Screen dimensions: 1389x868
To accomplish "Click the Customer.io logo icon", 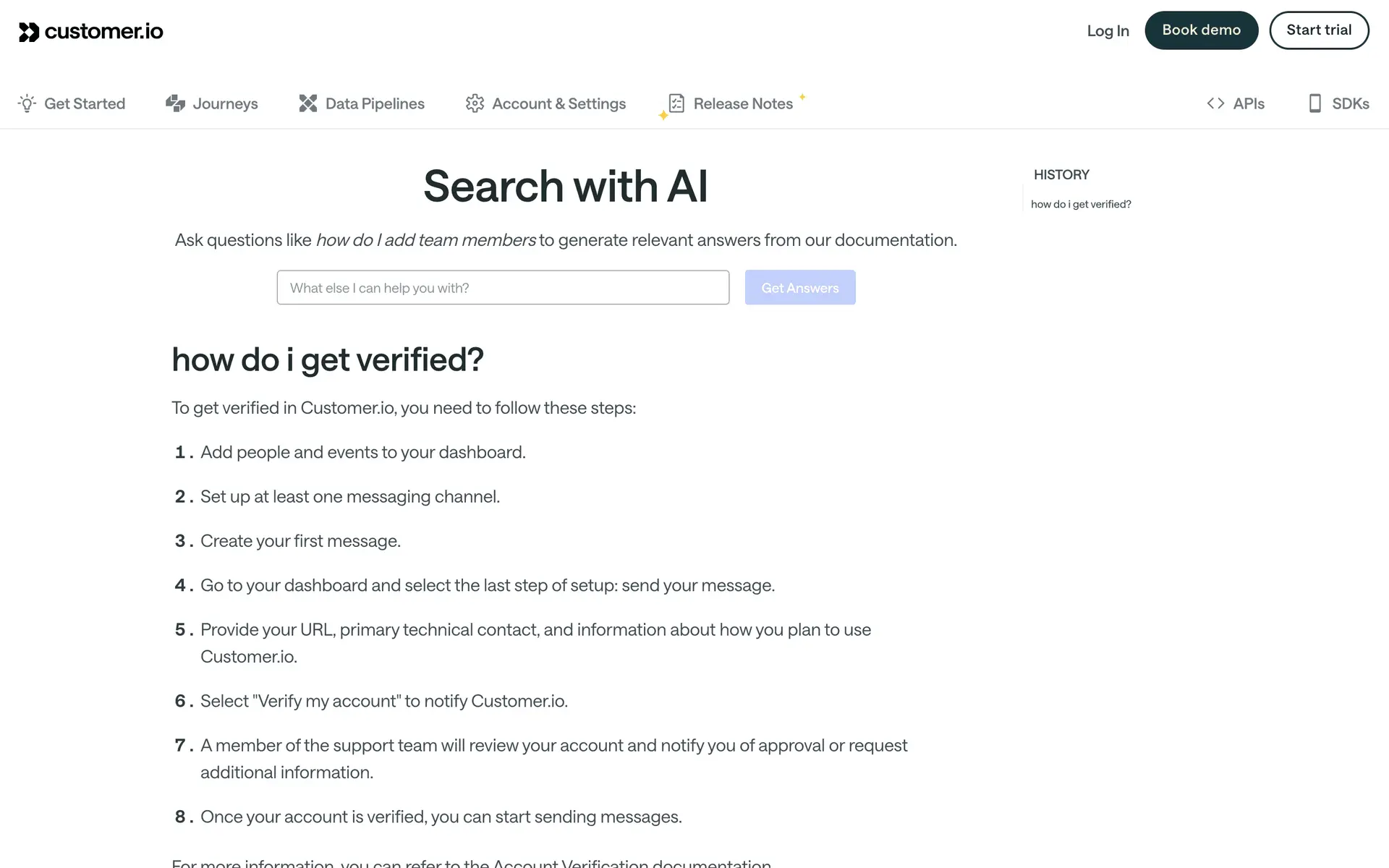I will 28,32.
